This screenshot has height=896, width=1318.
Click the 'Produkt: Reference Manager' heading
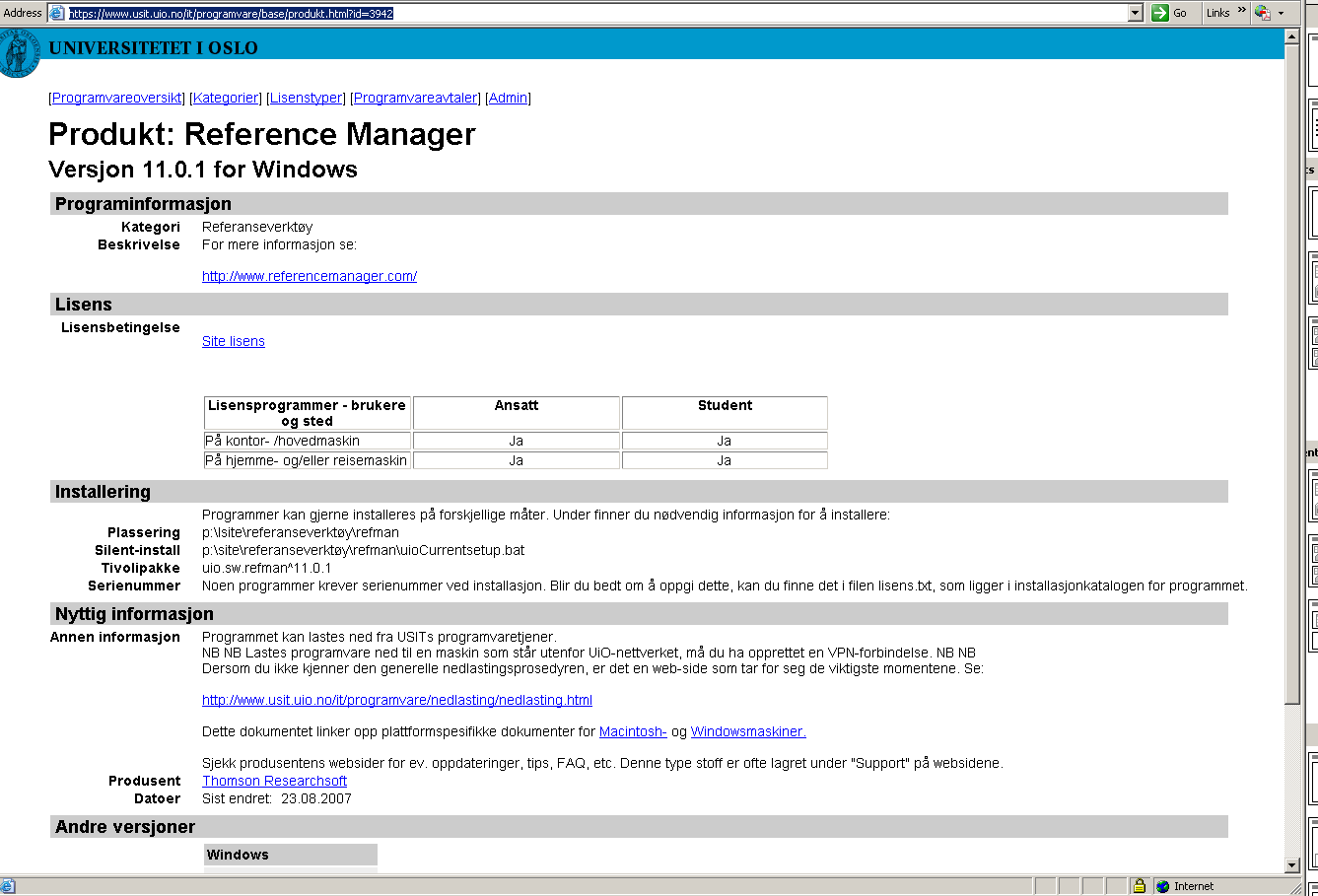click(x=262, y=134)
